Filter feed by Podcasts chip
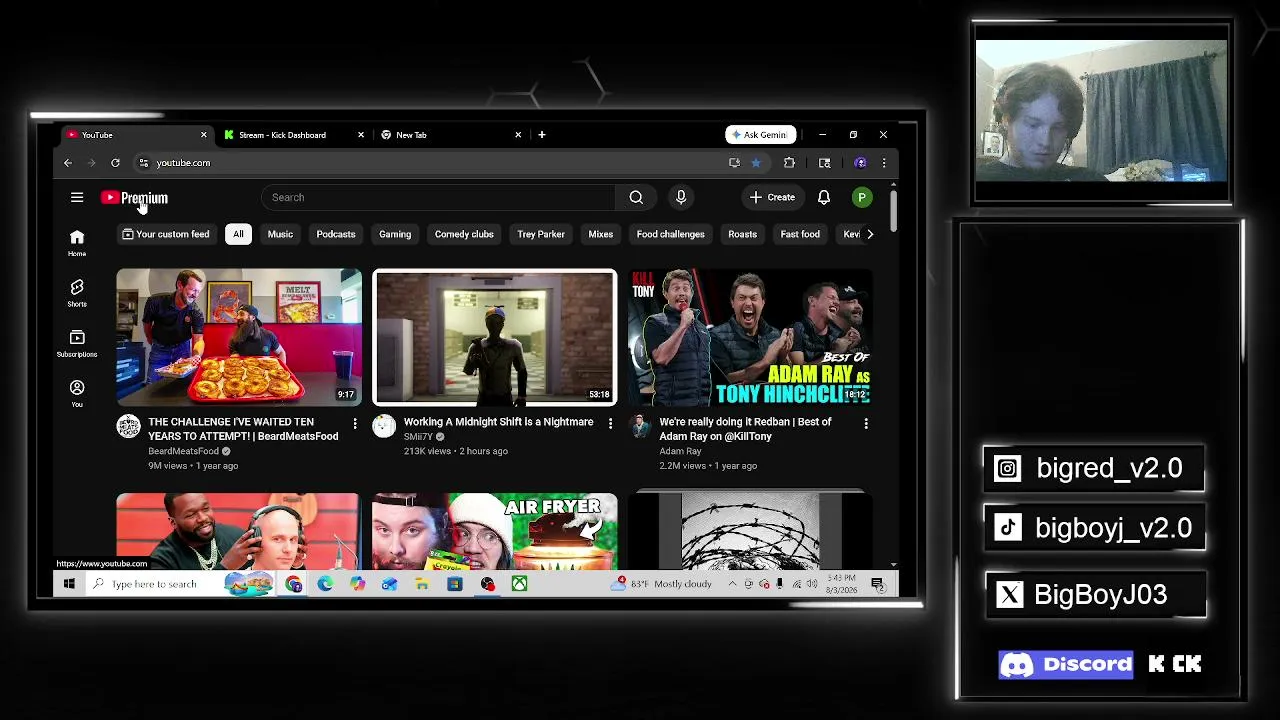This screenshot has height=720, width=1280. click(336, 234)
